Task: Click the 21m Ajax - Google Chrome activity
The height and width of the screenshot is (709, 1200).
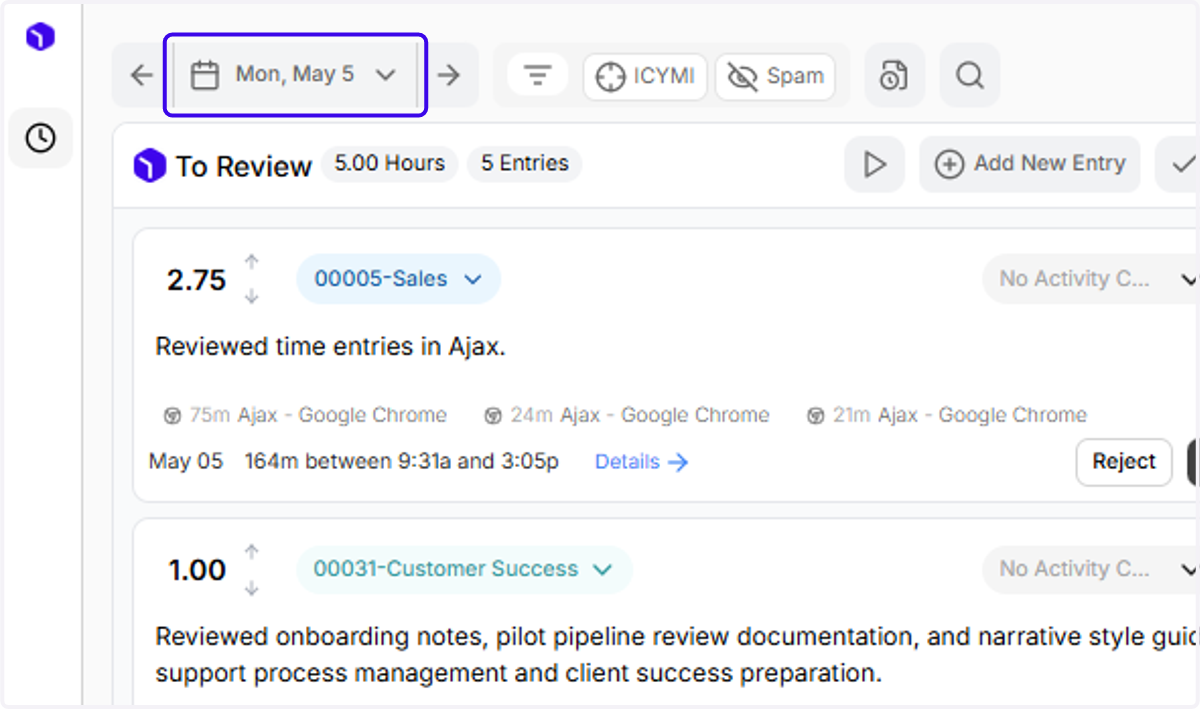Action: [x=947, y=415]
